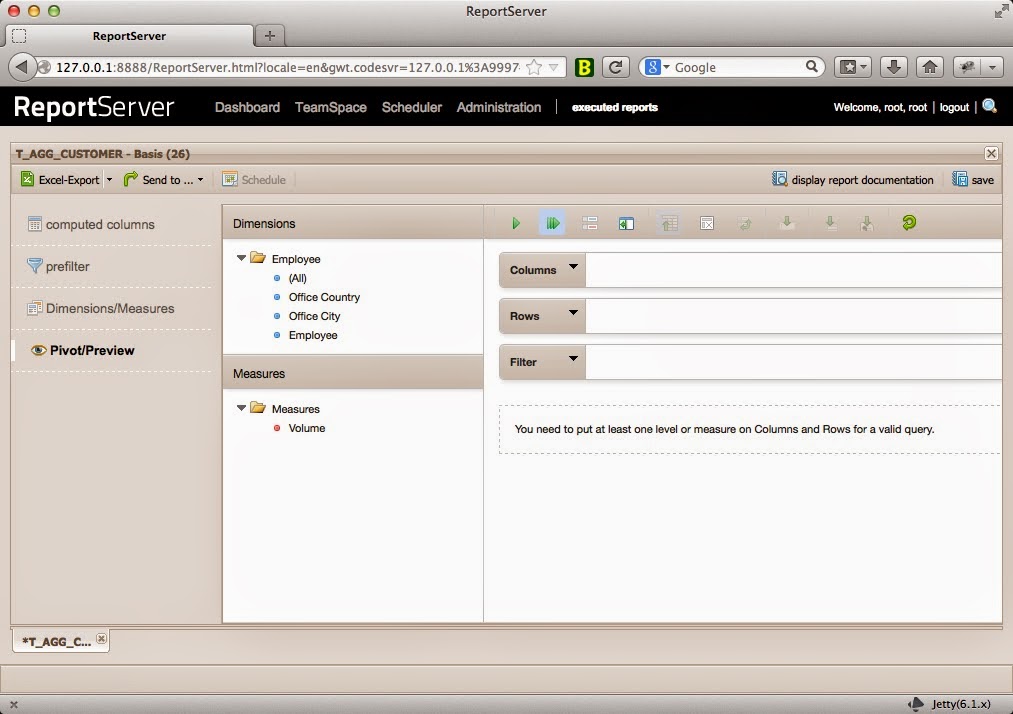Image resolution: width=1013 pixels, height=714 pixels.
Task: Select the Office Country level
Action: tap(324, 297)
